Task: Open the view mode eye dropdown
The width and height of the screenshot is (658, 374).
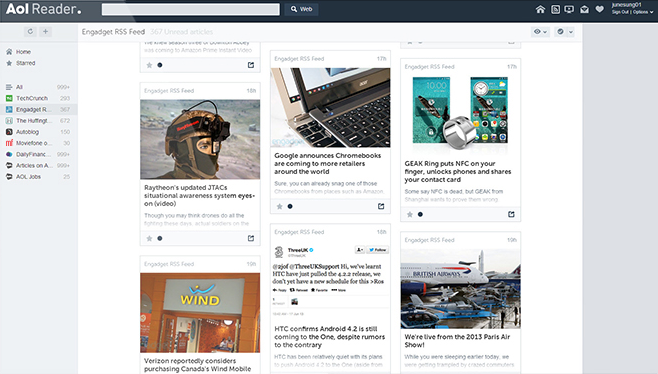Action: click(x=540, y=31)
